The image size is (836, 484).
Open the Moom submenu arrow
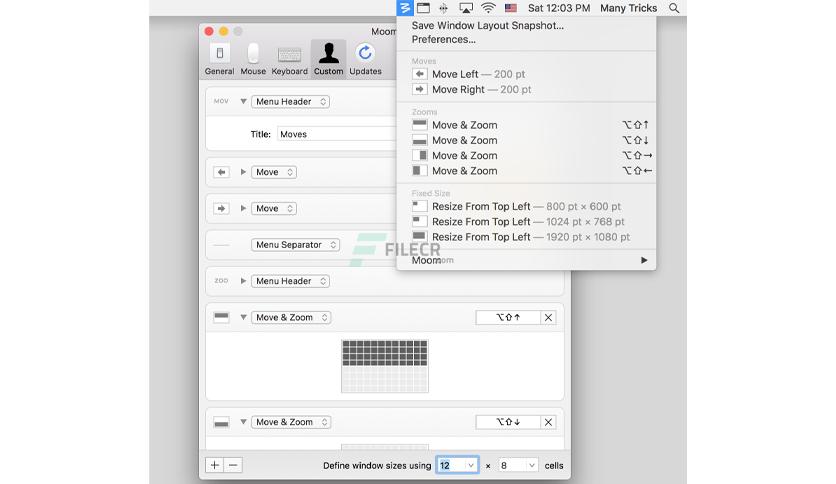tap(644, 260)
